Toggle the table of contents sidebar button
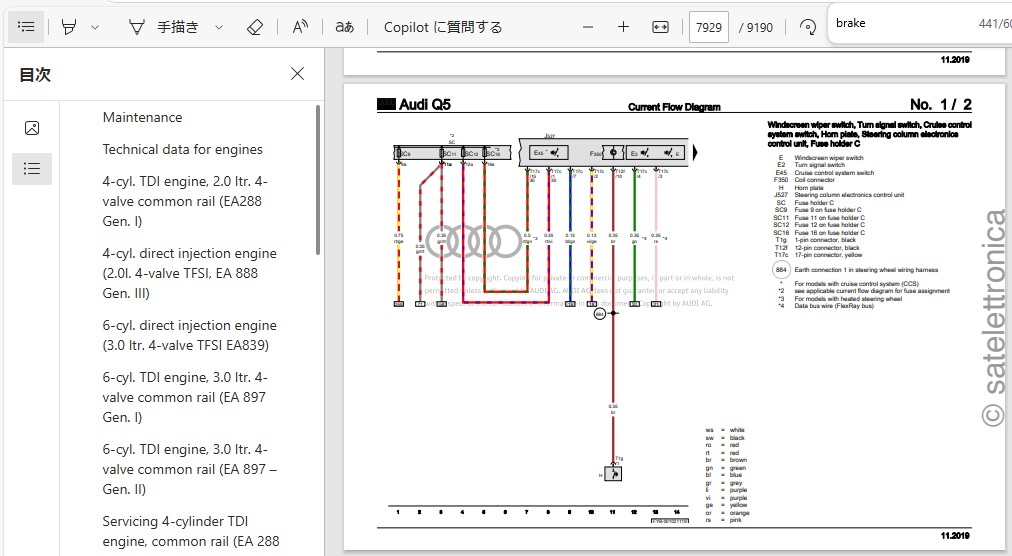1012x556 pixels. coord(26,27)
